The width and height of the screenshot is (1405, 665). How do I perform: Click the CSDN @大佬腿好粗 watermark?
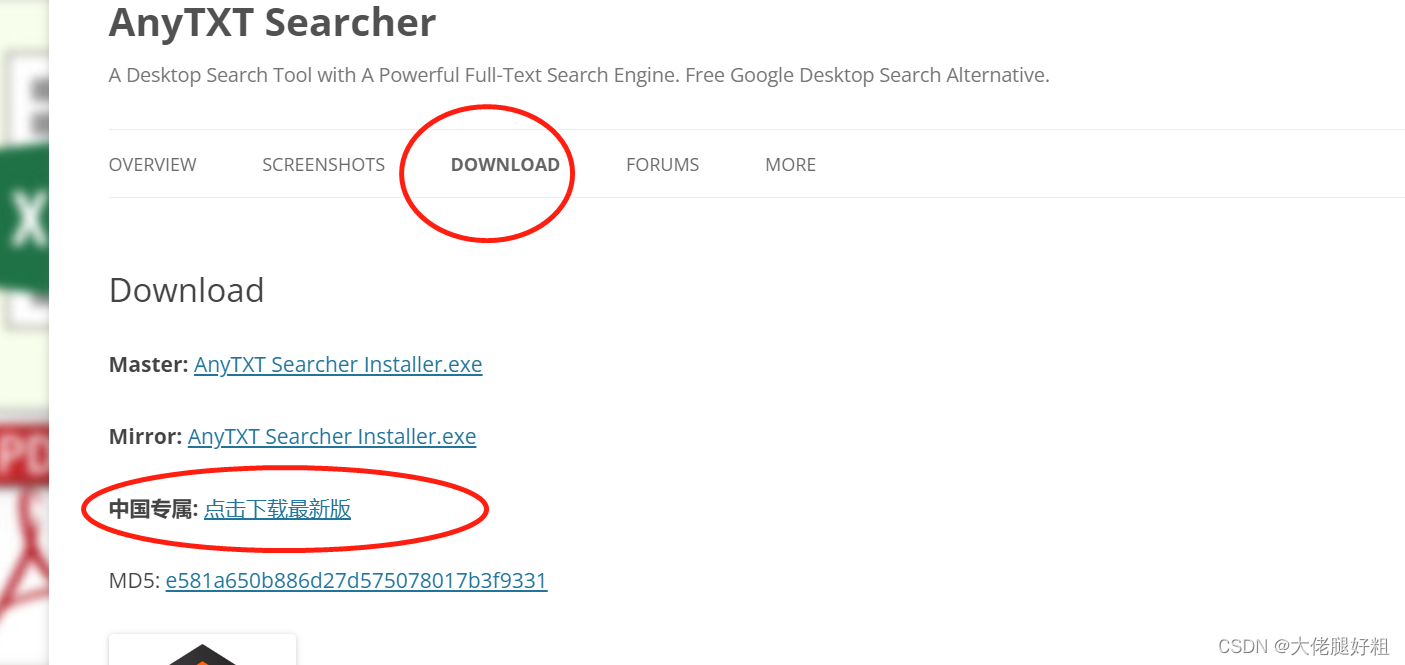(x=1304, y=646)
